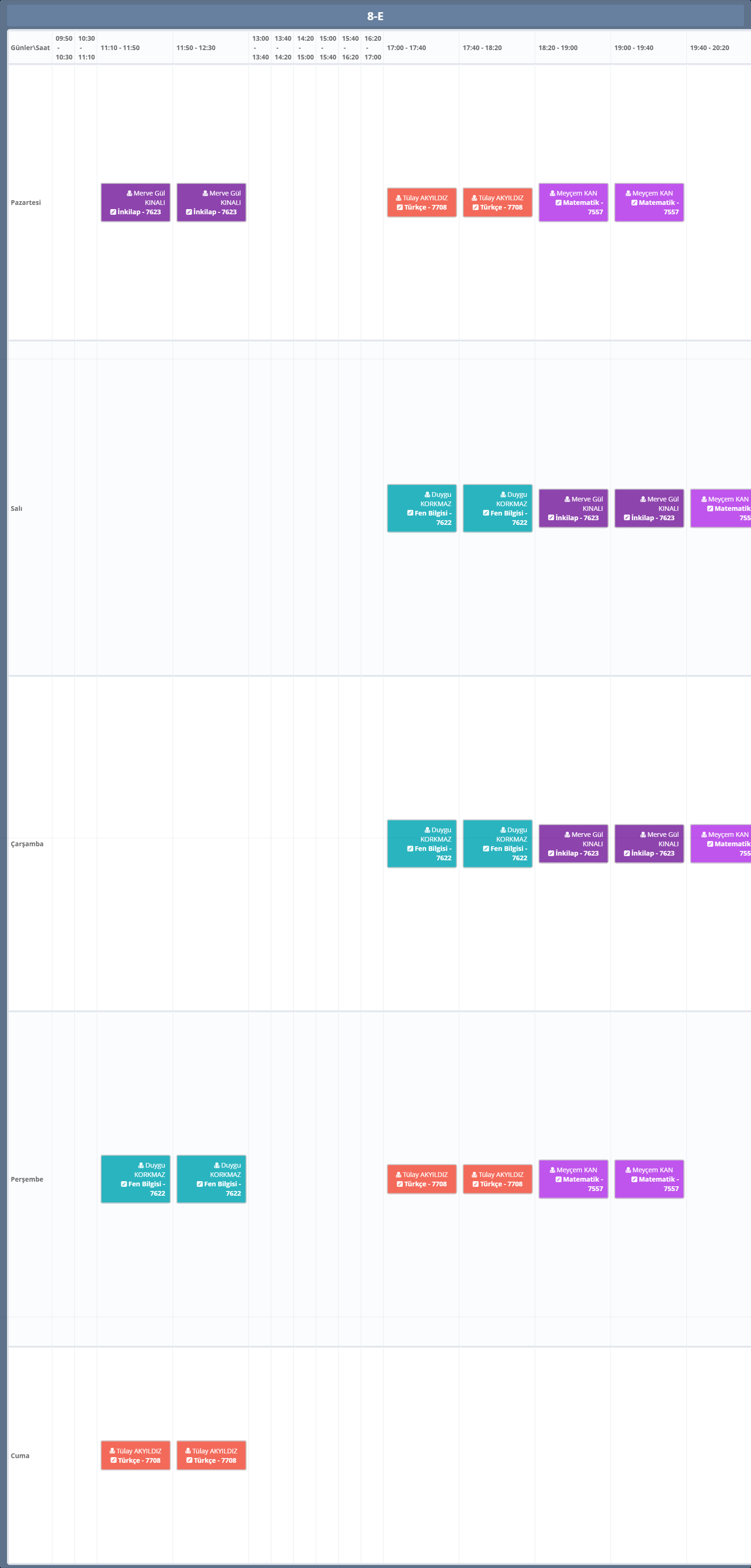Open Monday 17:40 Türkçe lesson by Tülay AKYILDIZ
Screen dimensions: 751x1568
tap(497, 203)
